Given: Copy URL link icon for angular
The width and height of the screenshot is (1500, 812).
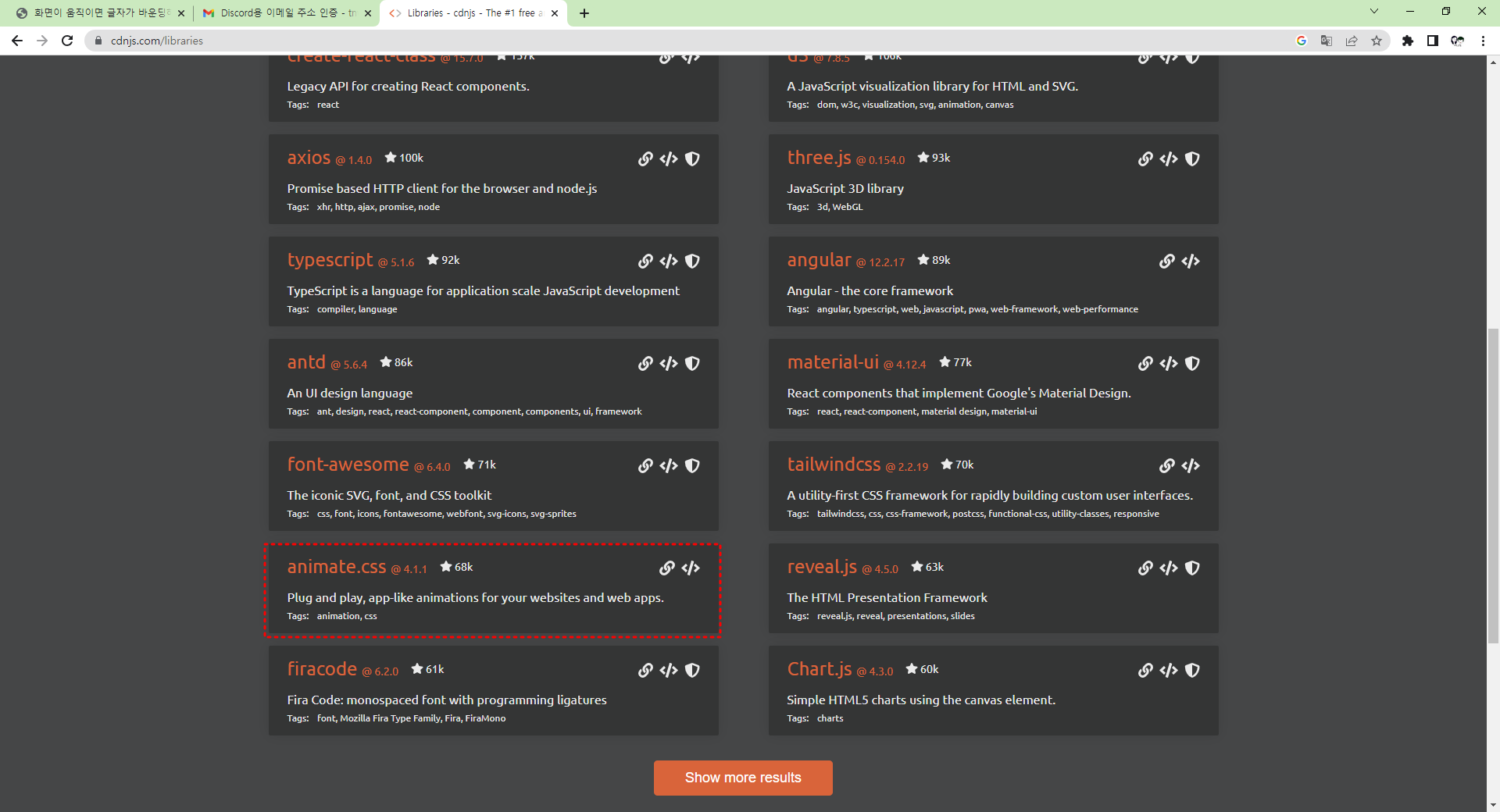Looking at the screenshot, I should click(x=1167, y=262).
